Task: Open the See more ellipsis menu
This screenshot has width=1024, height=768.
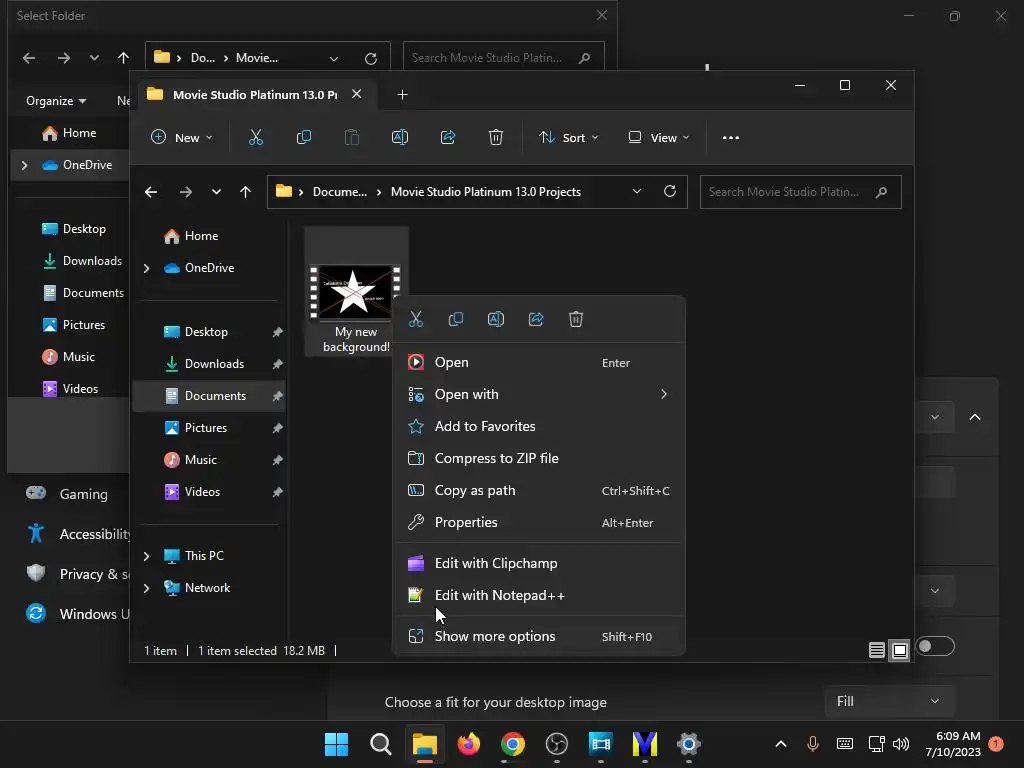Action: click(731, 137)
